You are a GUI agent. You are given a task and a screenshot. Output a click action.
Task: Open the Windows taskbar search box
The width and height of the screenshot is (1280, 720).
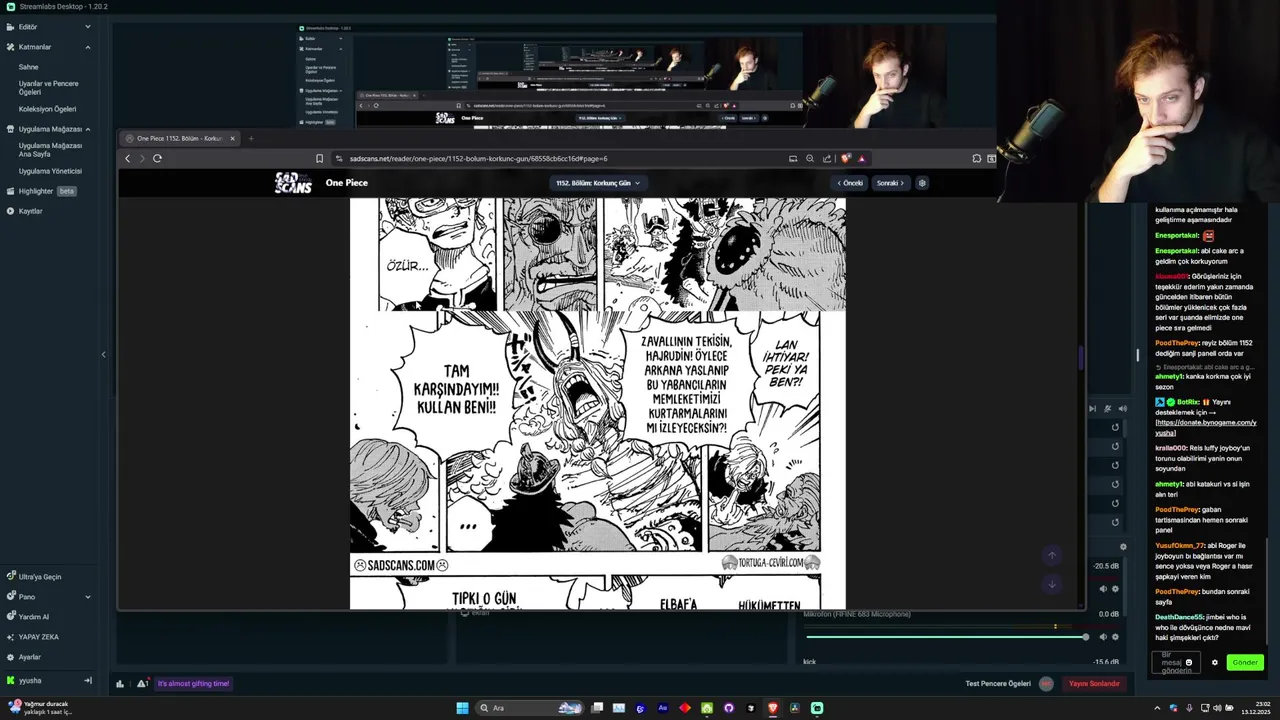pos(530,708)
